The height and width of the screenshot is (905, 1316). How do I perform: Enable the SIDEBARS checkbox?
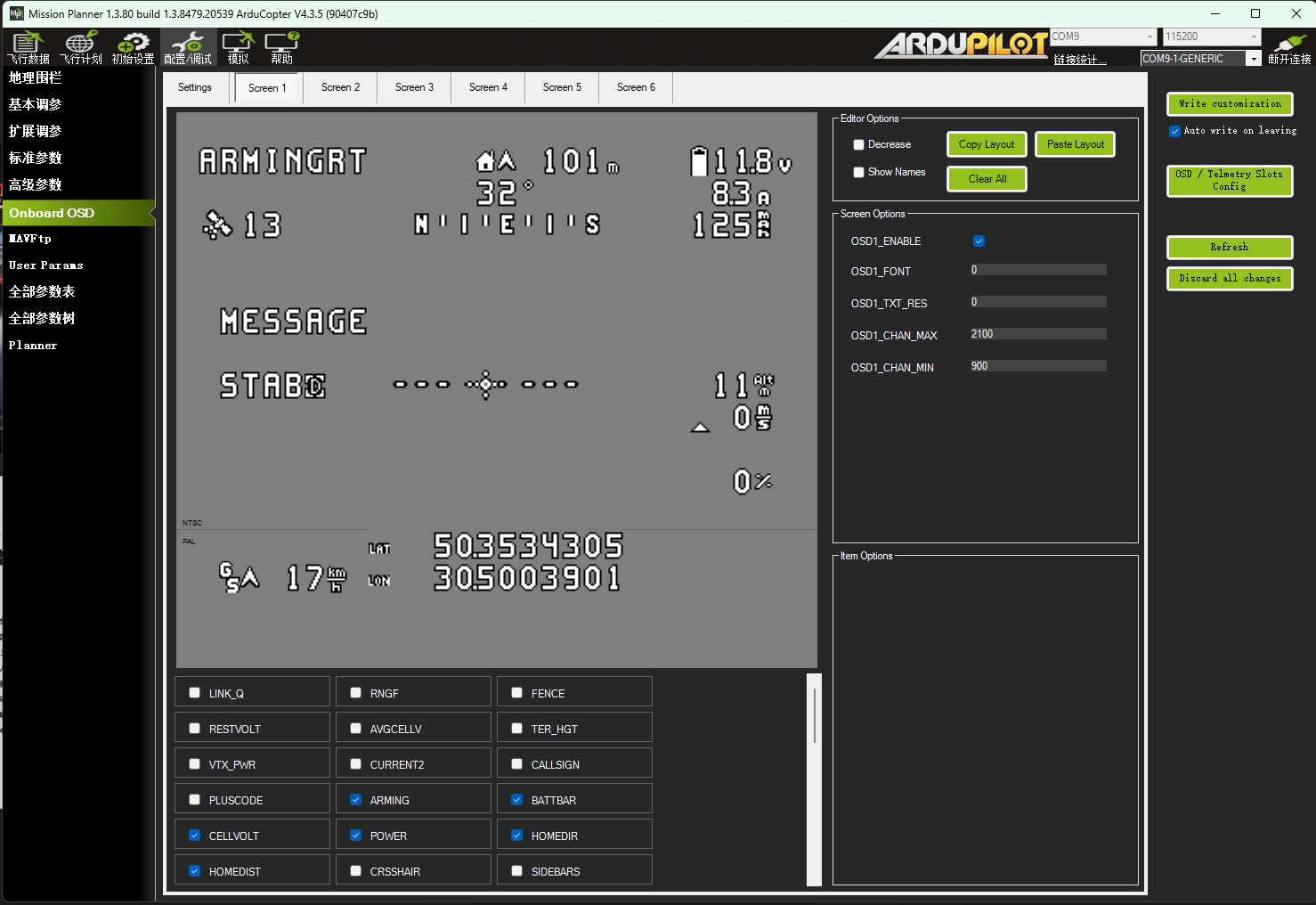(x=517, y=871)
